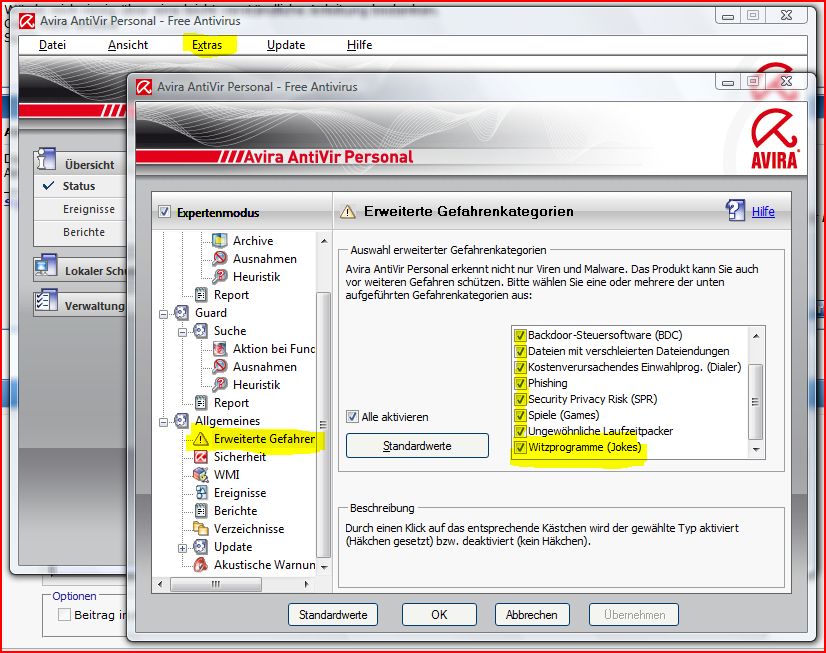The width and height of the screenshot is (826, 653).
Task: Click the category list scroll down arrow
Action: [756, 449]
